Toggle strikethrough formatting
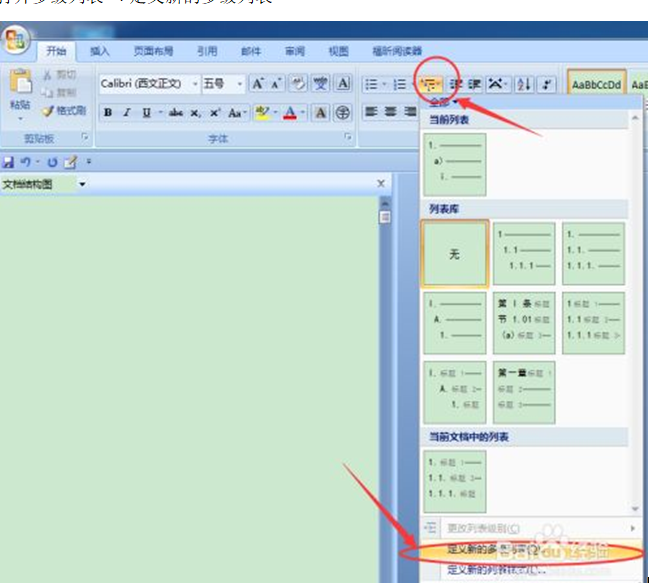This screenshot has height=583, width=652. 176,113
